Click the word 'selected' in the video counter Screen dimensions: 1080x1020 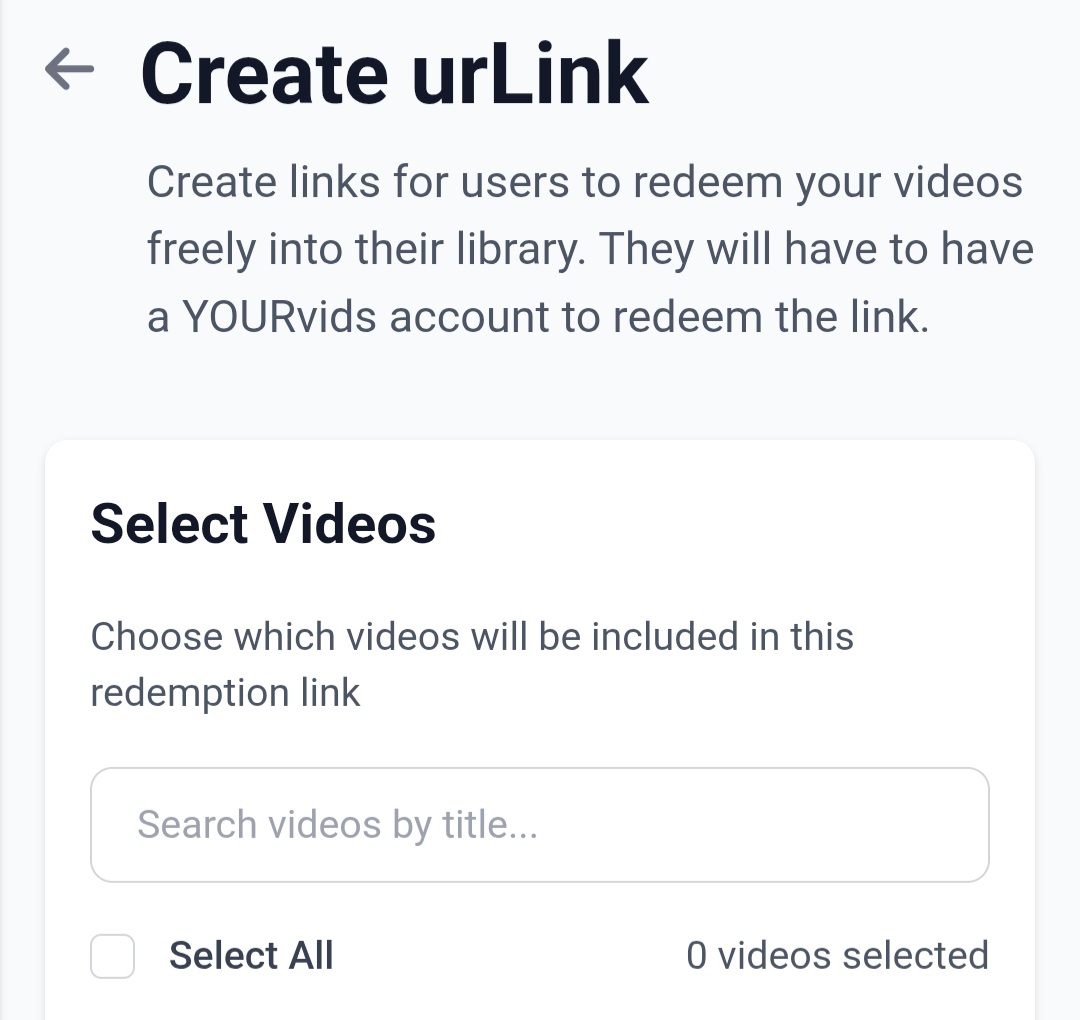point(916,956)
